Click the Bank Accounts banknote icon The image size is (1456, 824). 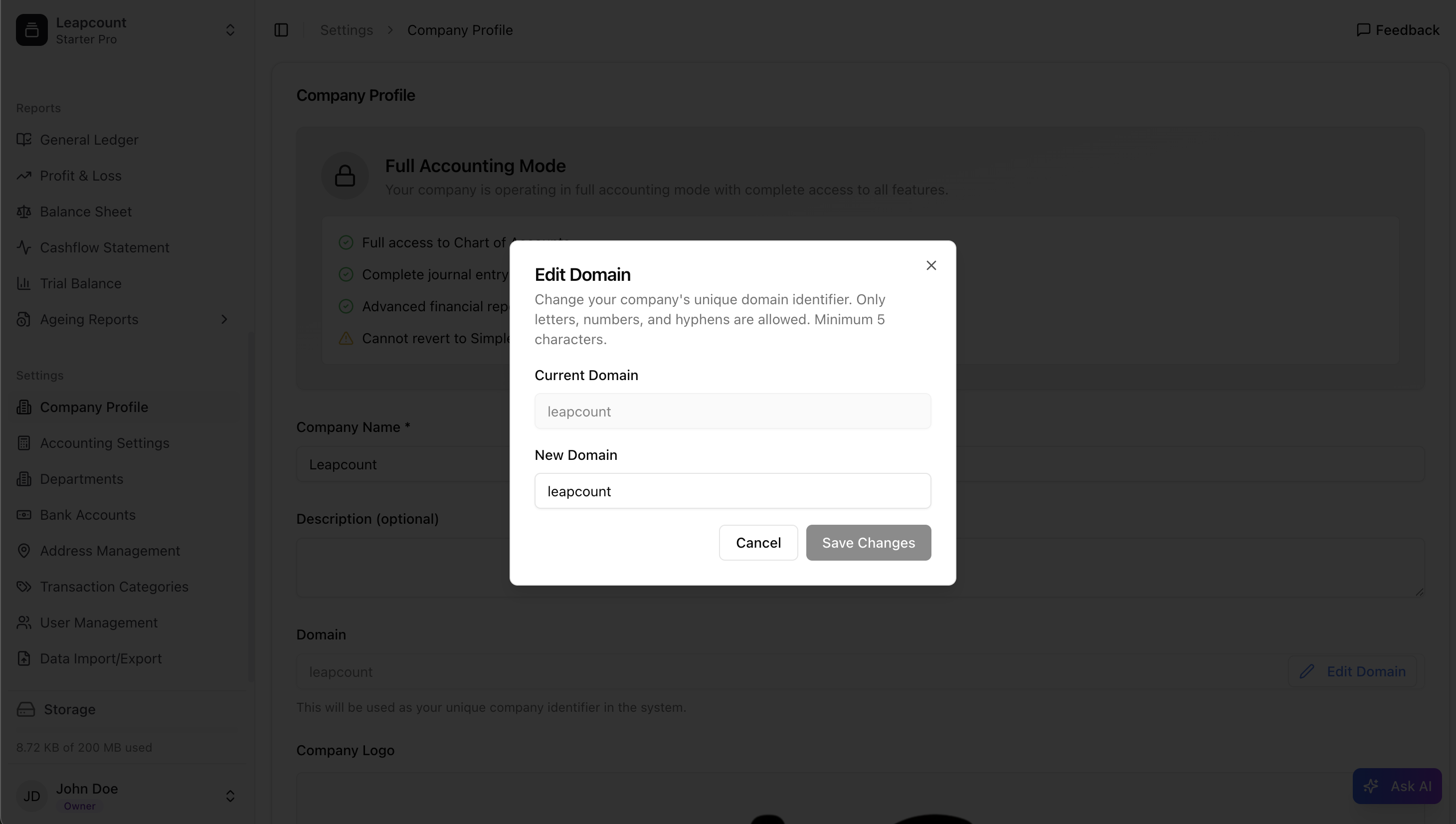(x=24, y=515)
